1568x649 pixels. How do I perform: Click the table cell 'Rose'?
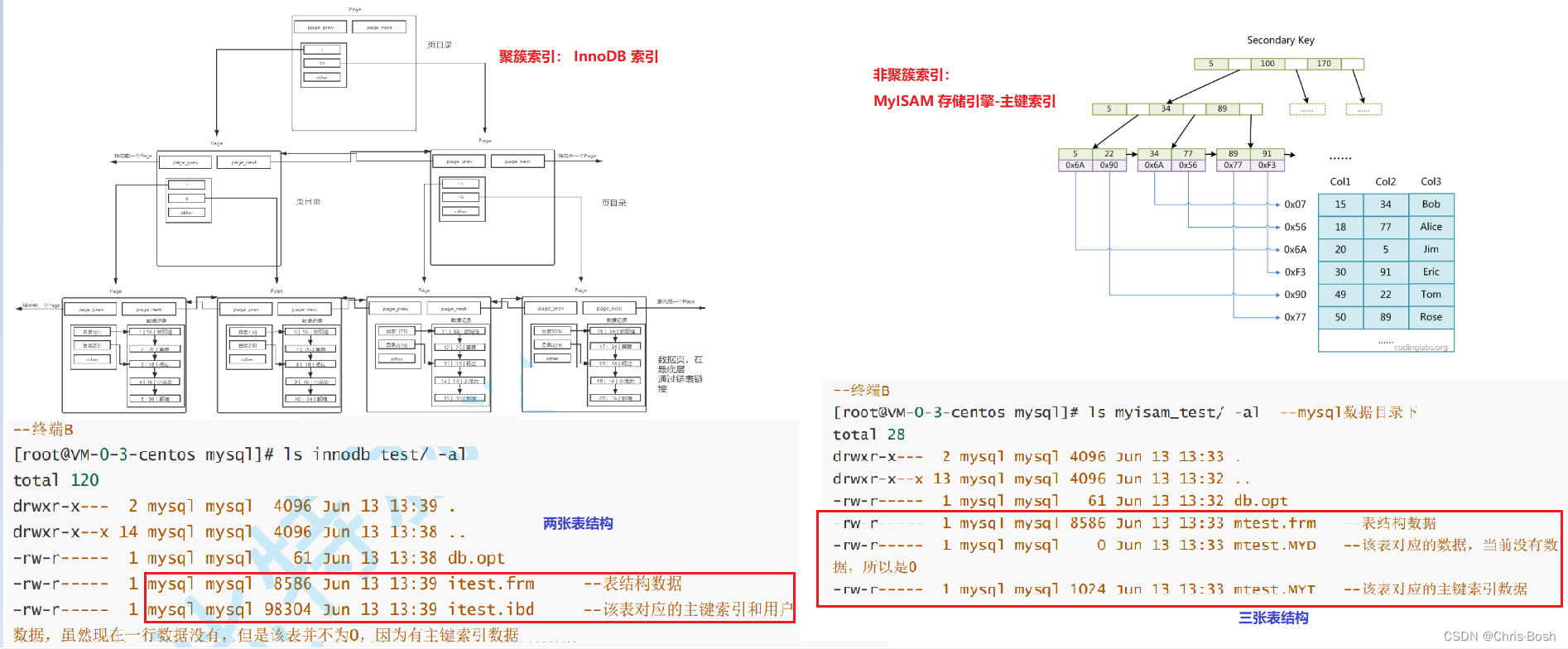click(1431, 317)
